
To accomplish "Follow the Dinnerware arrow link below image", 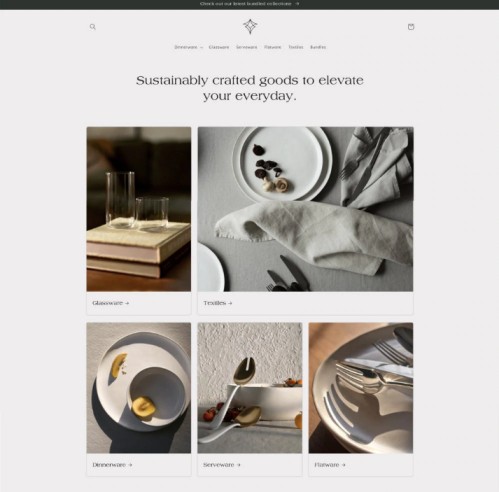I will (112, 465).
